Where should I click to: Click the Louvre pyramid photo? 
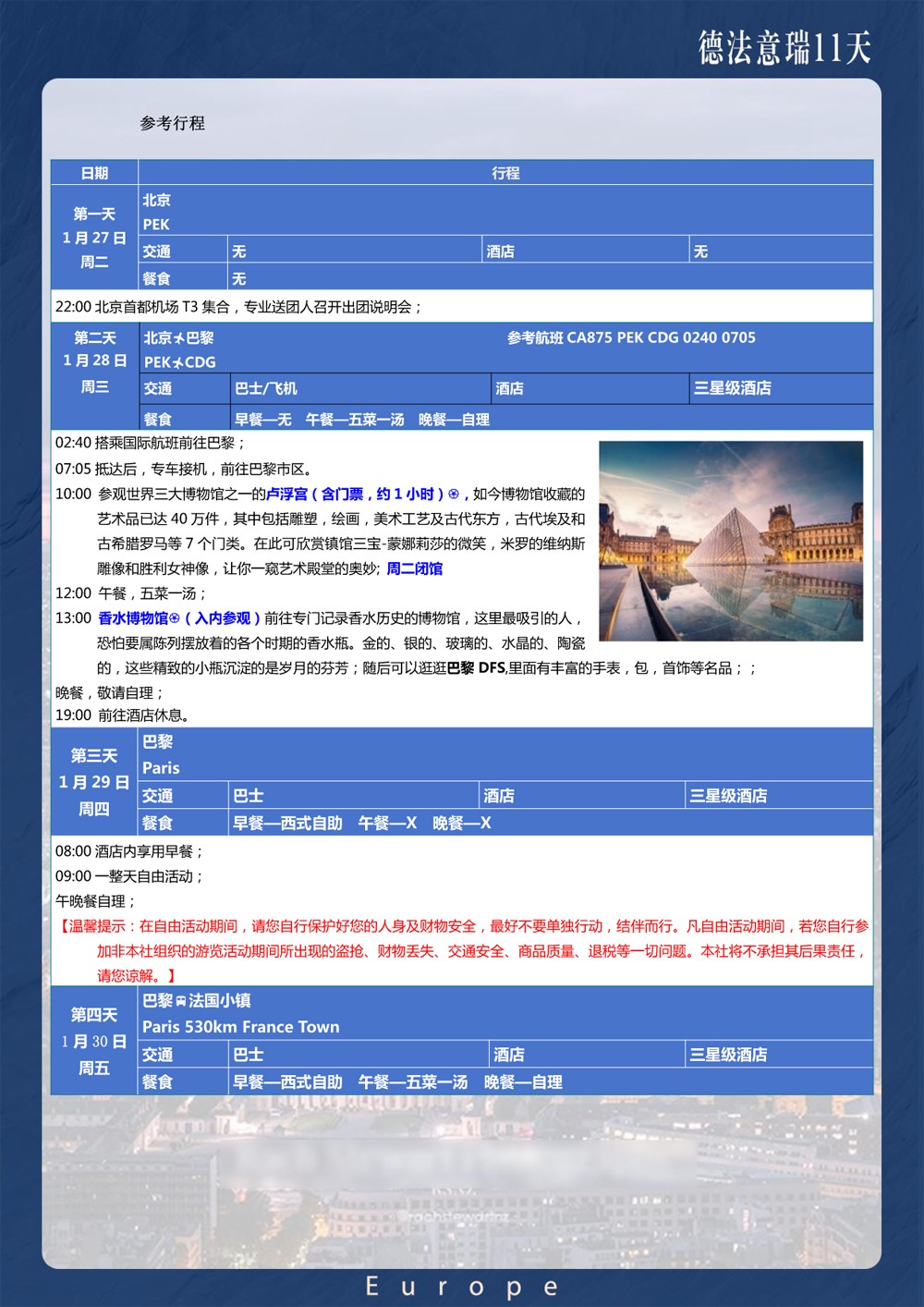731,541
